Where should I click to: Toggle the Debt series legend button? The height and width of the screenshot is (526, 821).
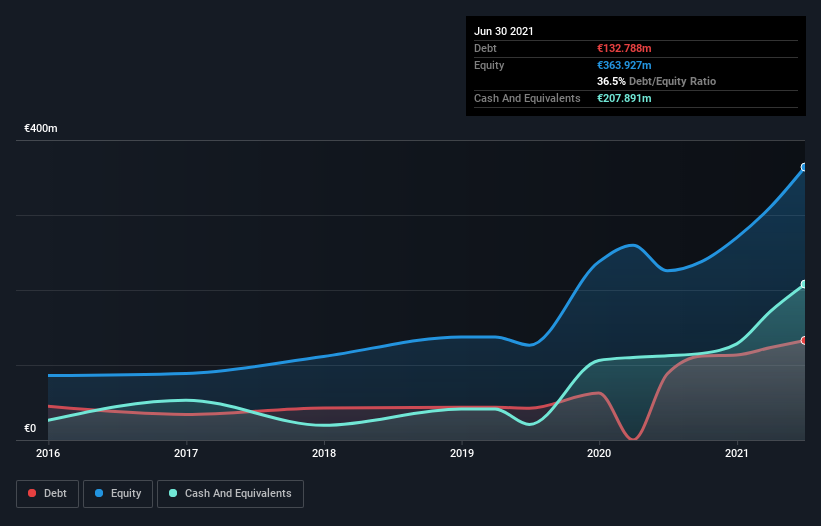[48, 494]
